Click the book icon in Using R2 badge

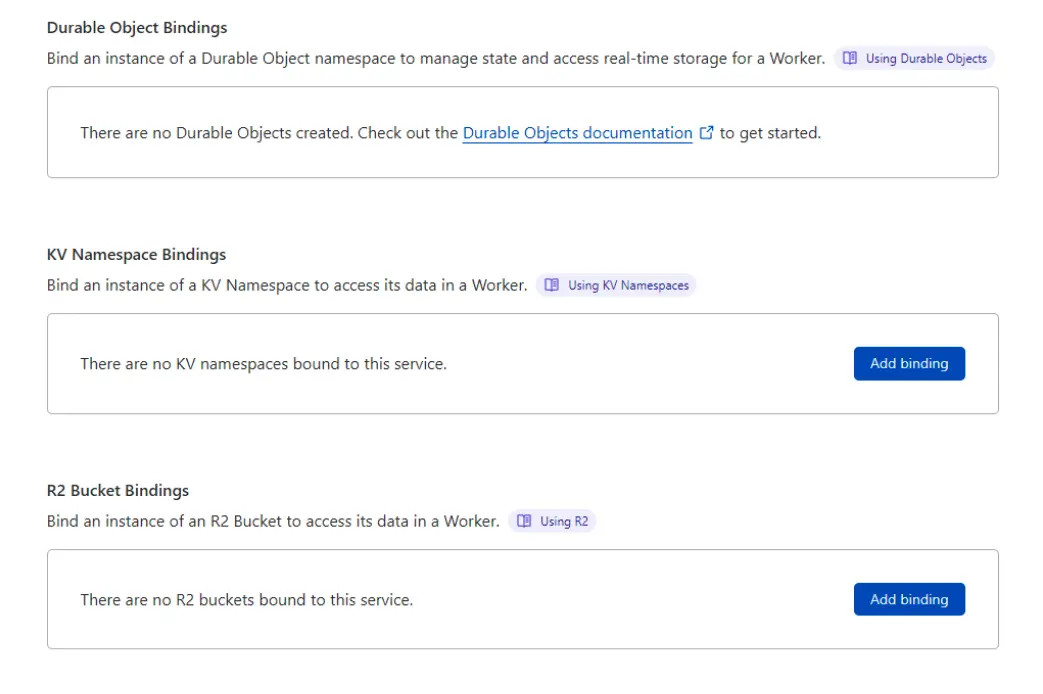click(523, 521)
